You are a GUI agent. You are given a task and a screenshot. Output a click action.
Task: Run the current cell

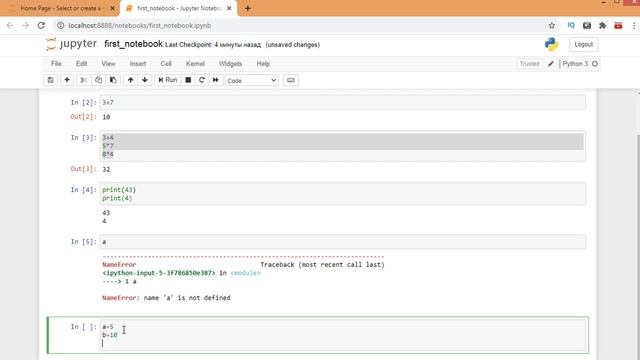pos(167,80)
